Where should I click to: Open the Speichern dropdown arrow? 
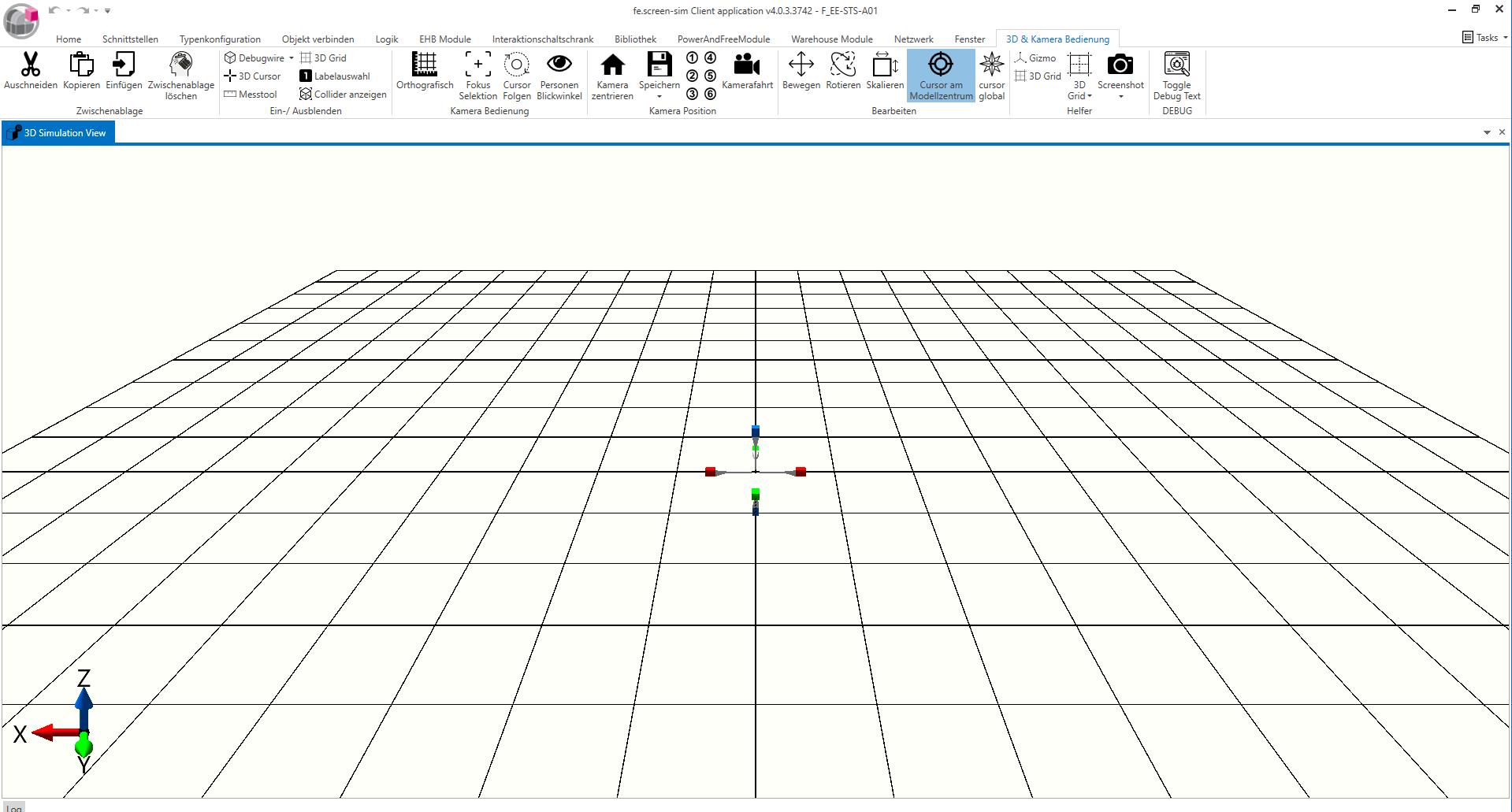click(x=659, y=97)
